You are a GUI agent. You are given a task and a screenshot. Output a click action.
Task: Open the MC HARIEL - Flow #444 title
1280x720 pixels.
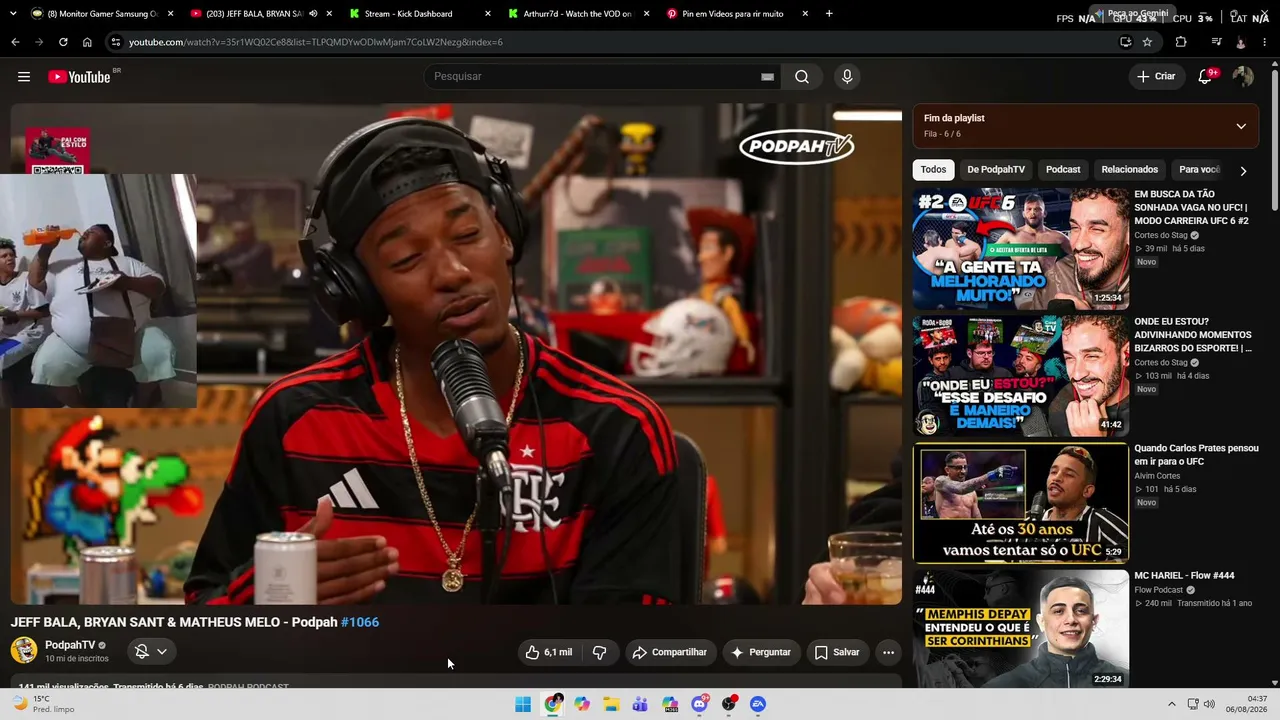click(1184, 576)
